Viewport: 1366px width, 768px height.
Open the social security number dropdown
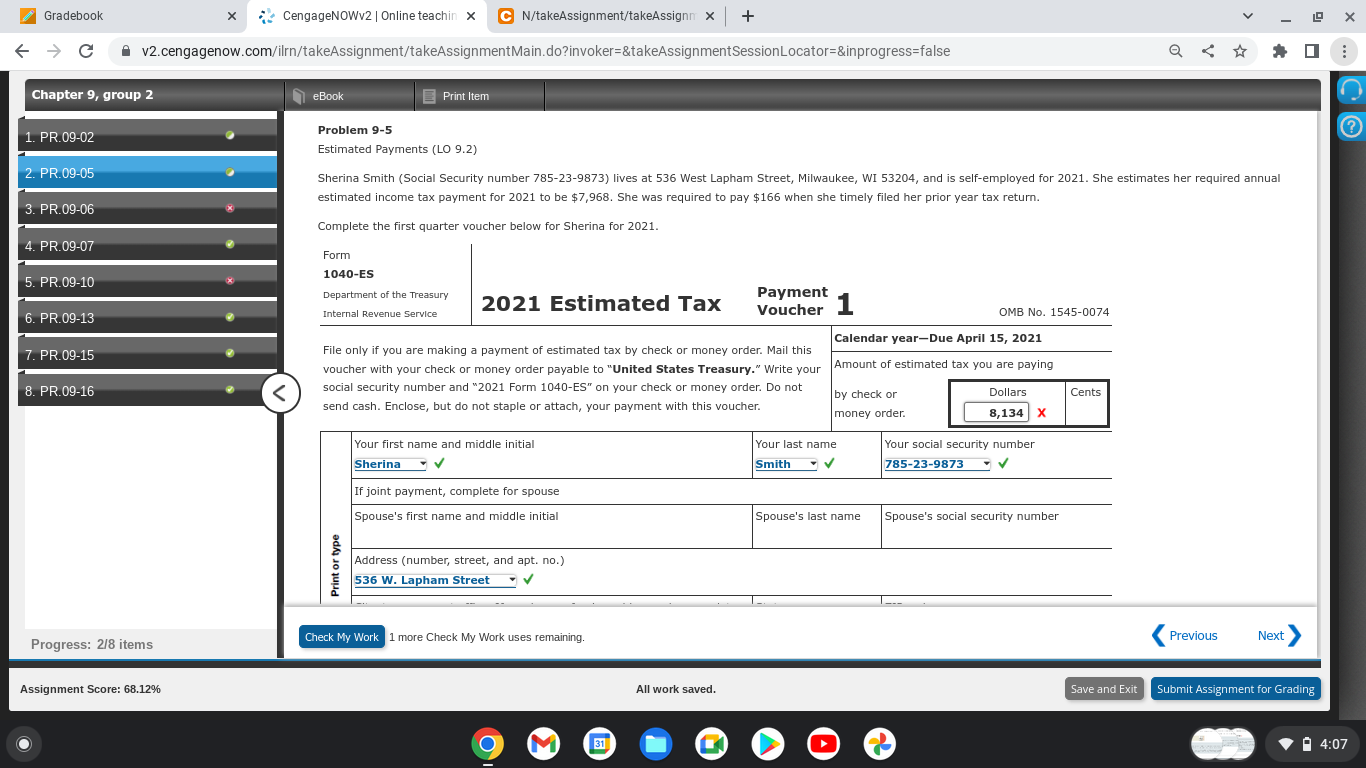click(x=938, y=464)
